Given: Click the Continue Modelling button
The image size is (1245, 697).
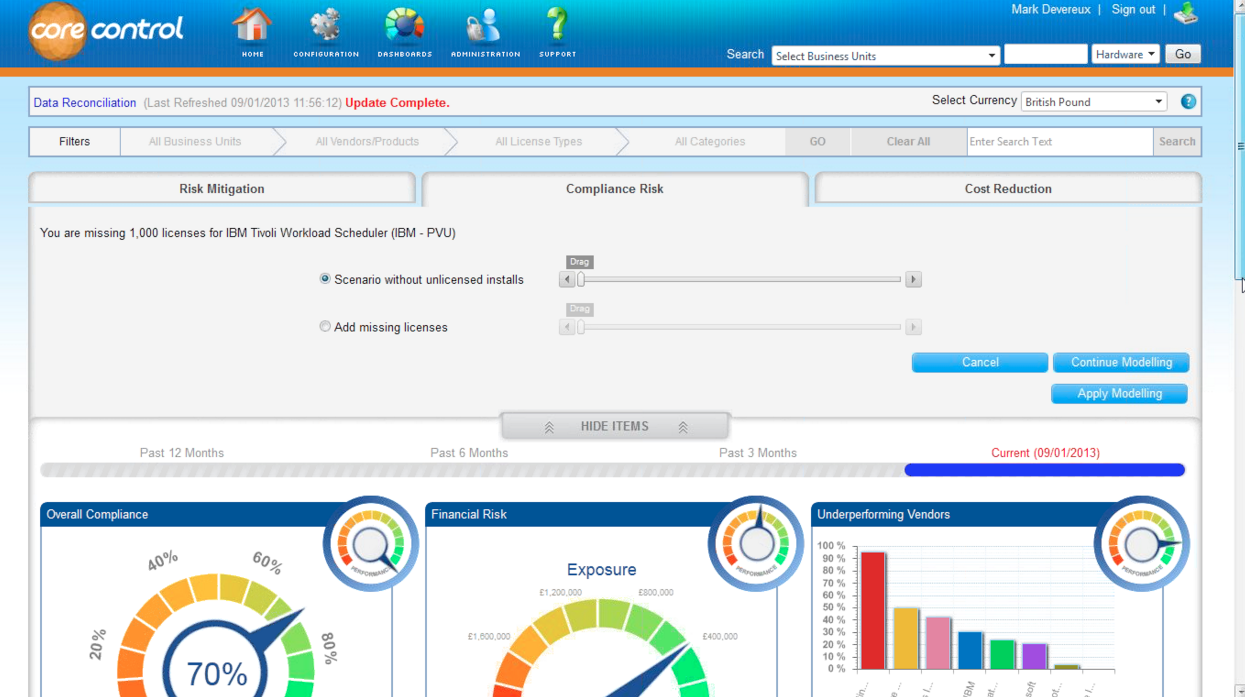Looking at the screenshot, I should coord(1121,363).
